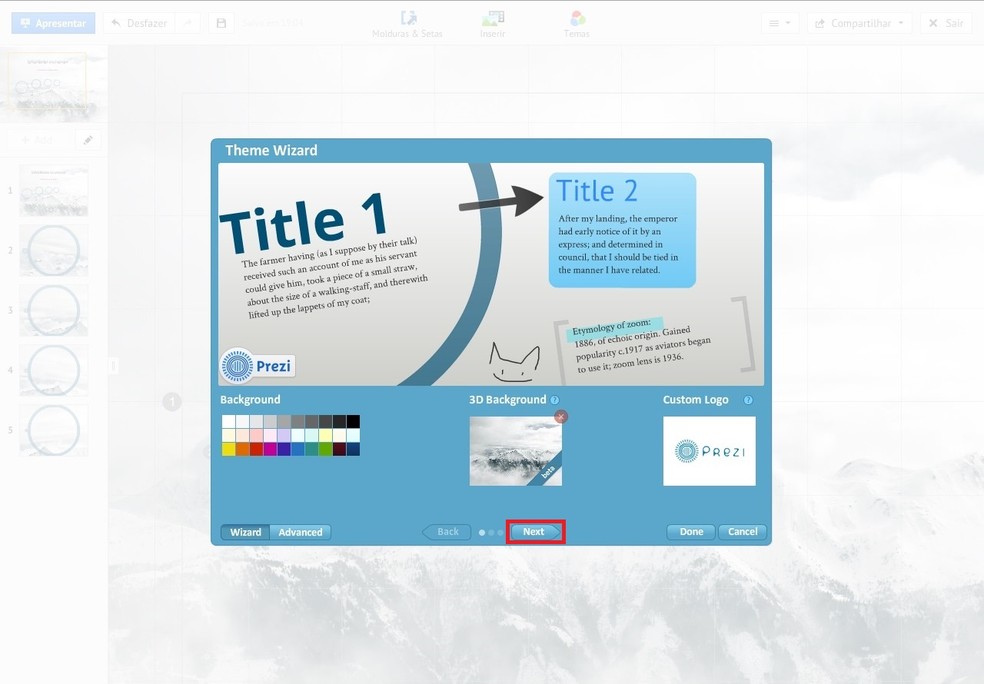Select the third wizard step dot
The width and height of the screenshot is (984, 684).
(x=500, y=532)
